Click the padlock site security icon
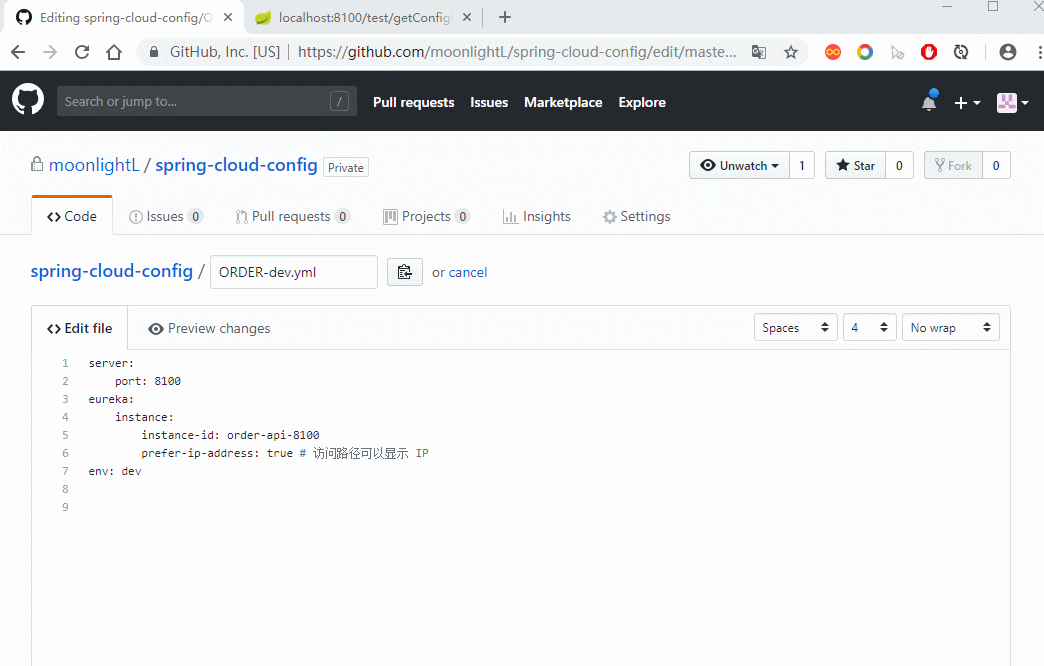Screen dimensions: 1044x666 (x=154, y=52)
